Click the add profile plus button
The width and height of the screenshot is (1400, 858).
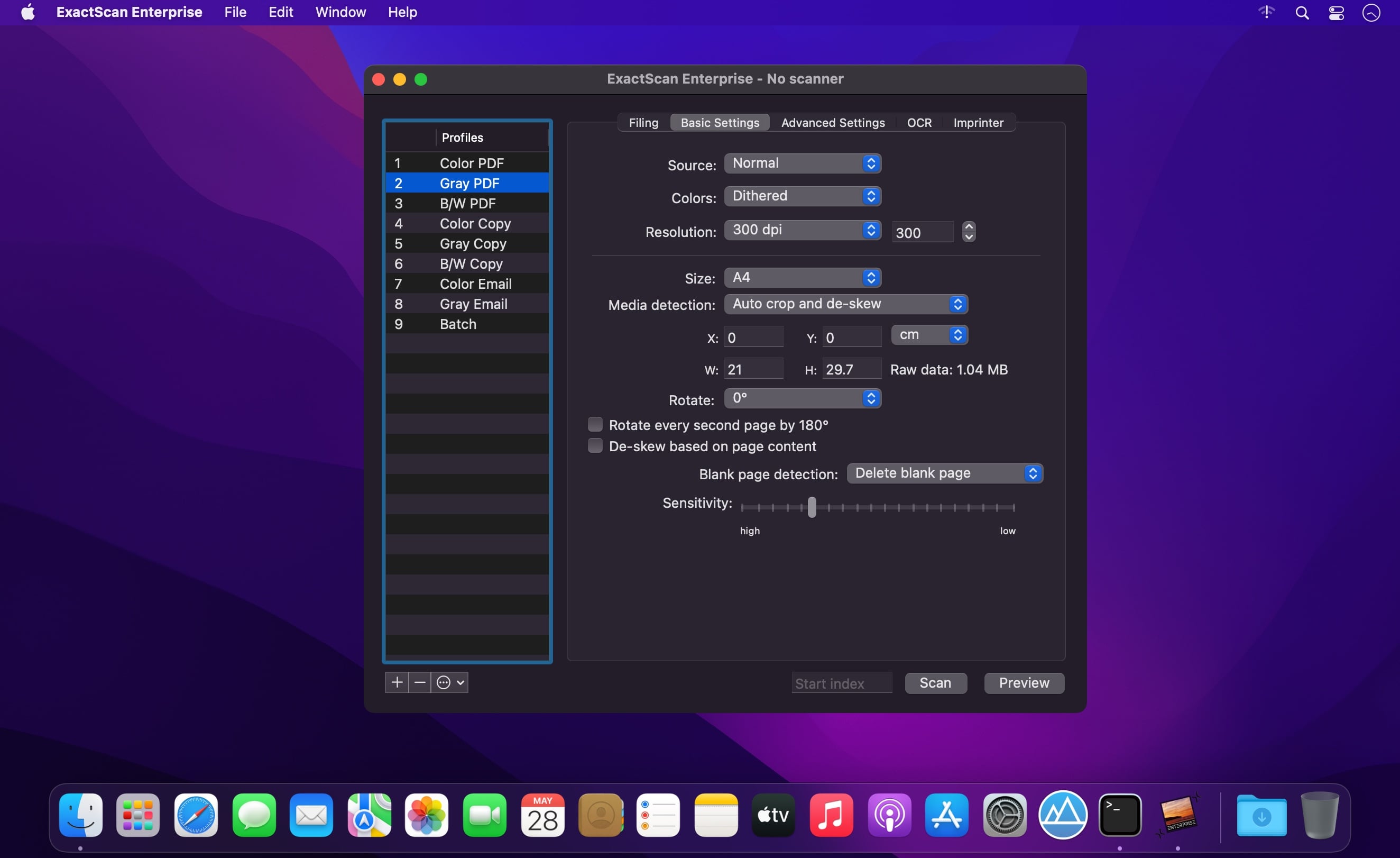[397, 682]
